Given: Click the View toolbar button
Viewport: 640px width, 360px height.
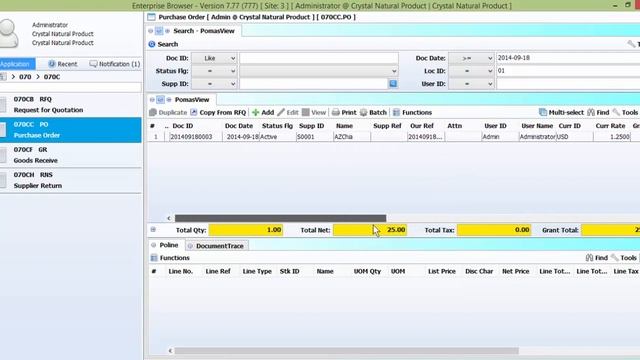Looking at the screenshot, I should (314, 112).
